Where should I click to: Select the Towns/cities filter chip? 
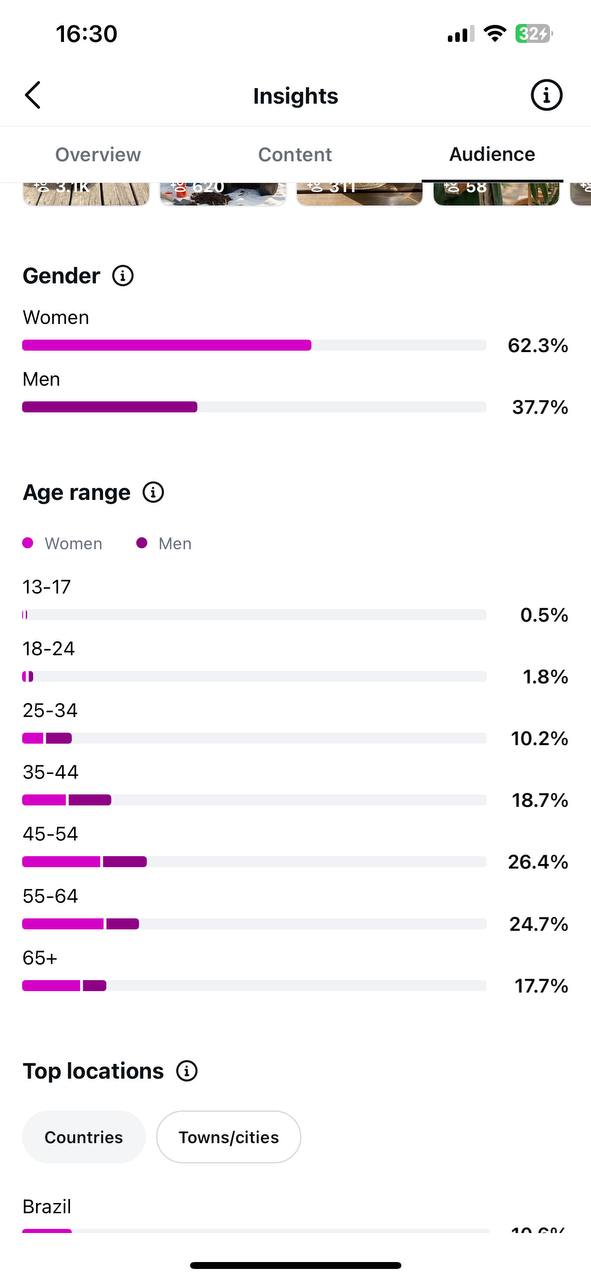click(229, 1137)
